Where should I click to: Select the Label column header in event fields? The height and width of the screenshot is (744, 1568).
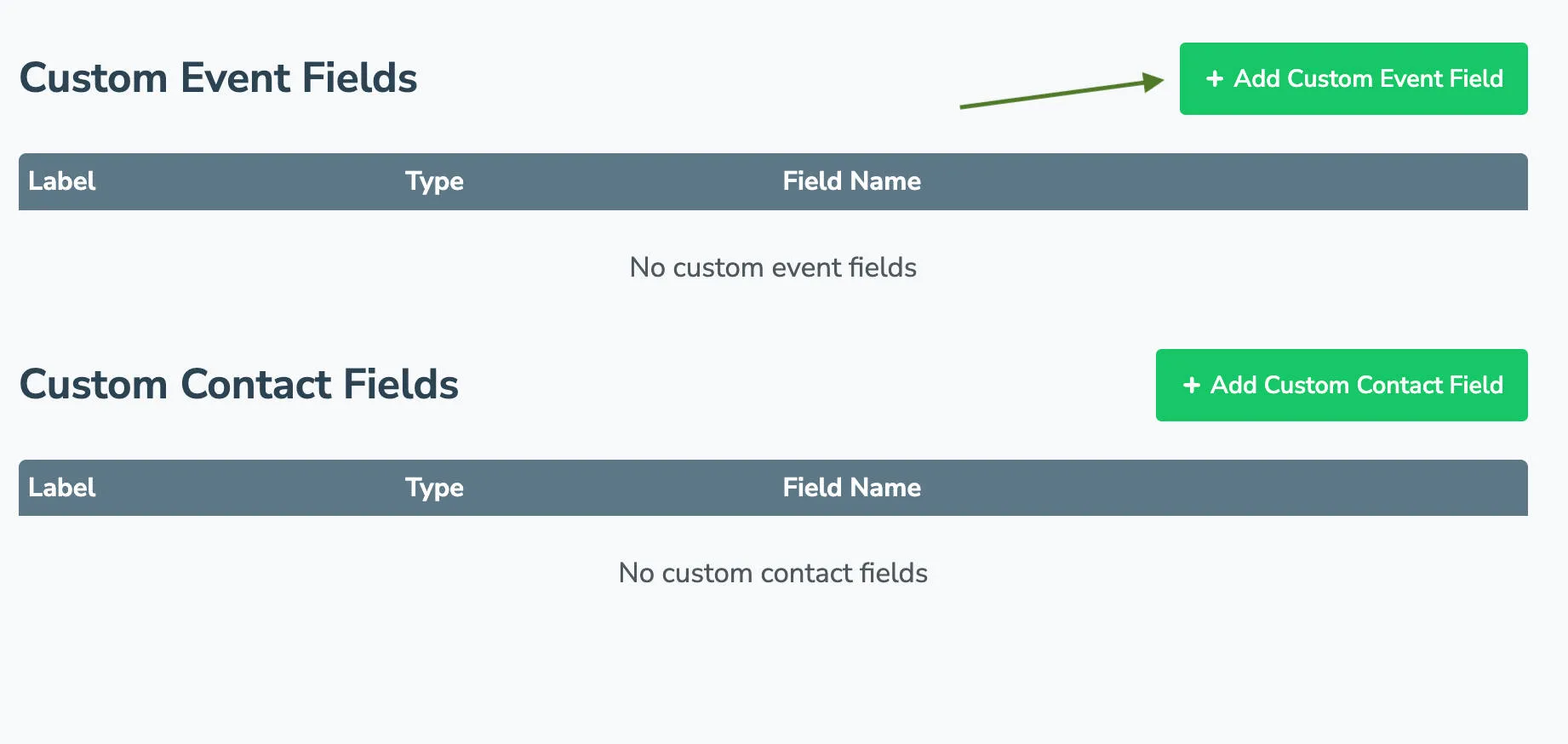pos(60,181)
